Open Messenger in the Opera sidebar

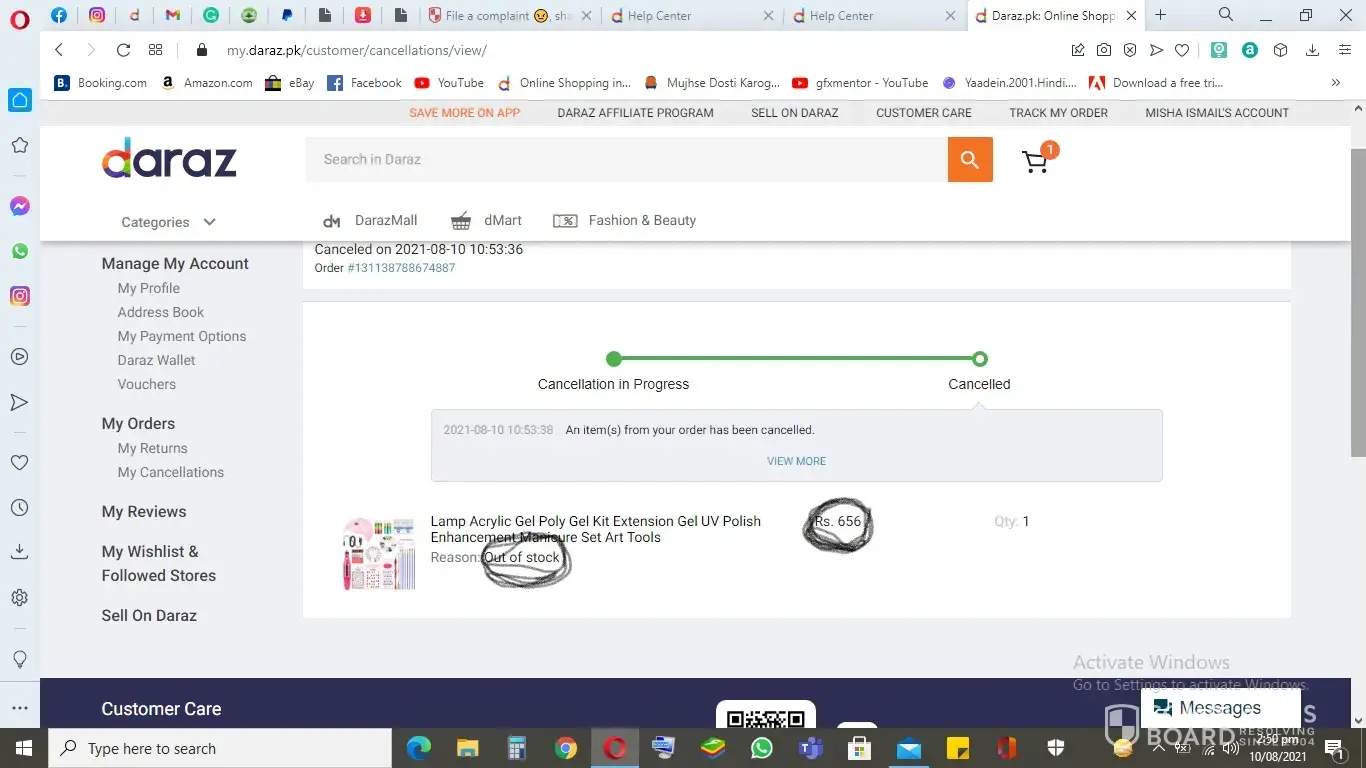coord(19,206)
